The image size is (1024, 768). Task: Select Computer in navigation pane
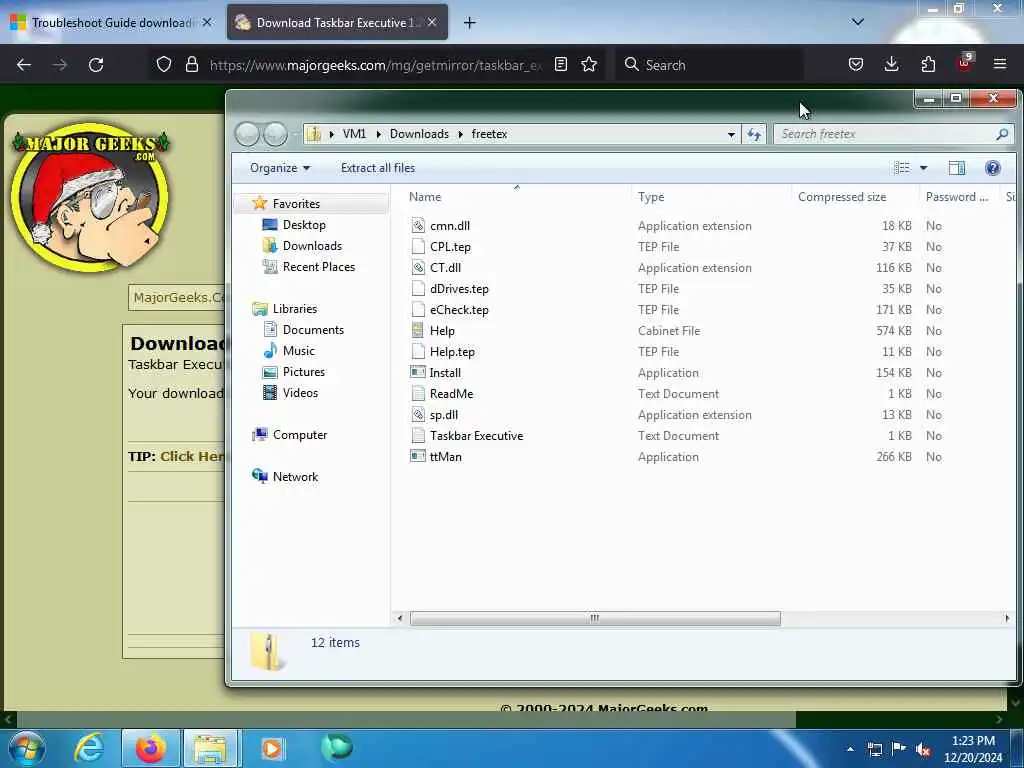pyautogui.click(x=300, y=435)
